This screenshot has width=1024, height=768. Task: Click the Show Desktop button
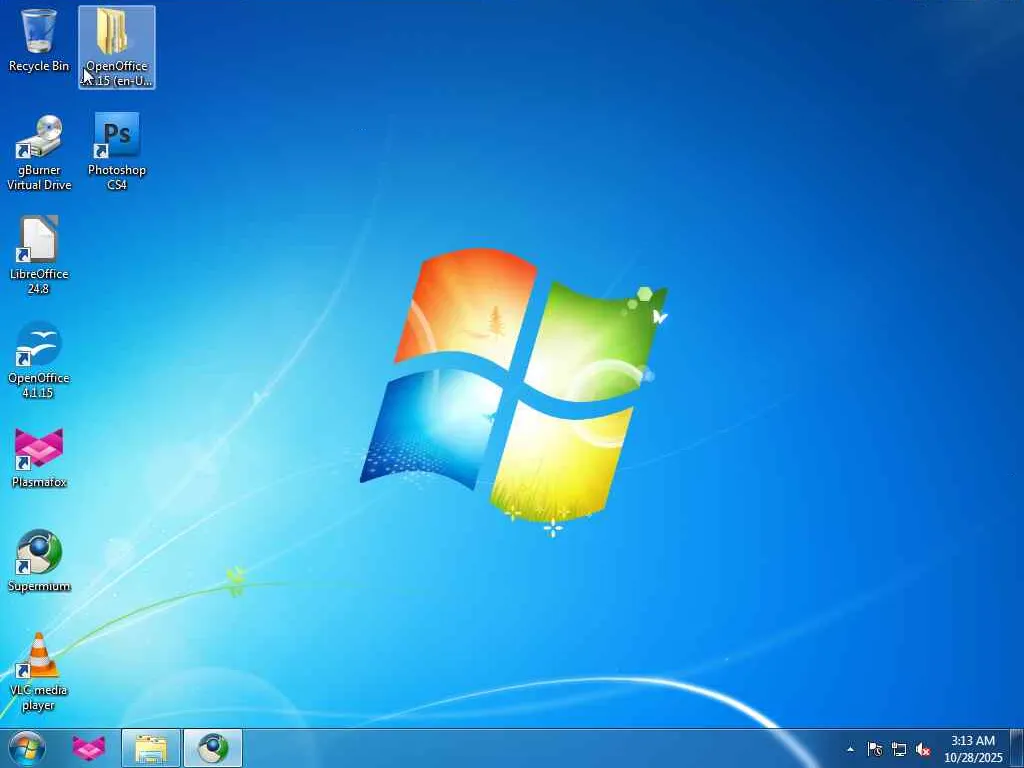pos(1017,748)
